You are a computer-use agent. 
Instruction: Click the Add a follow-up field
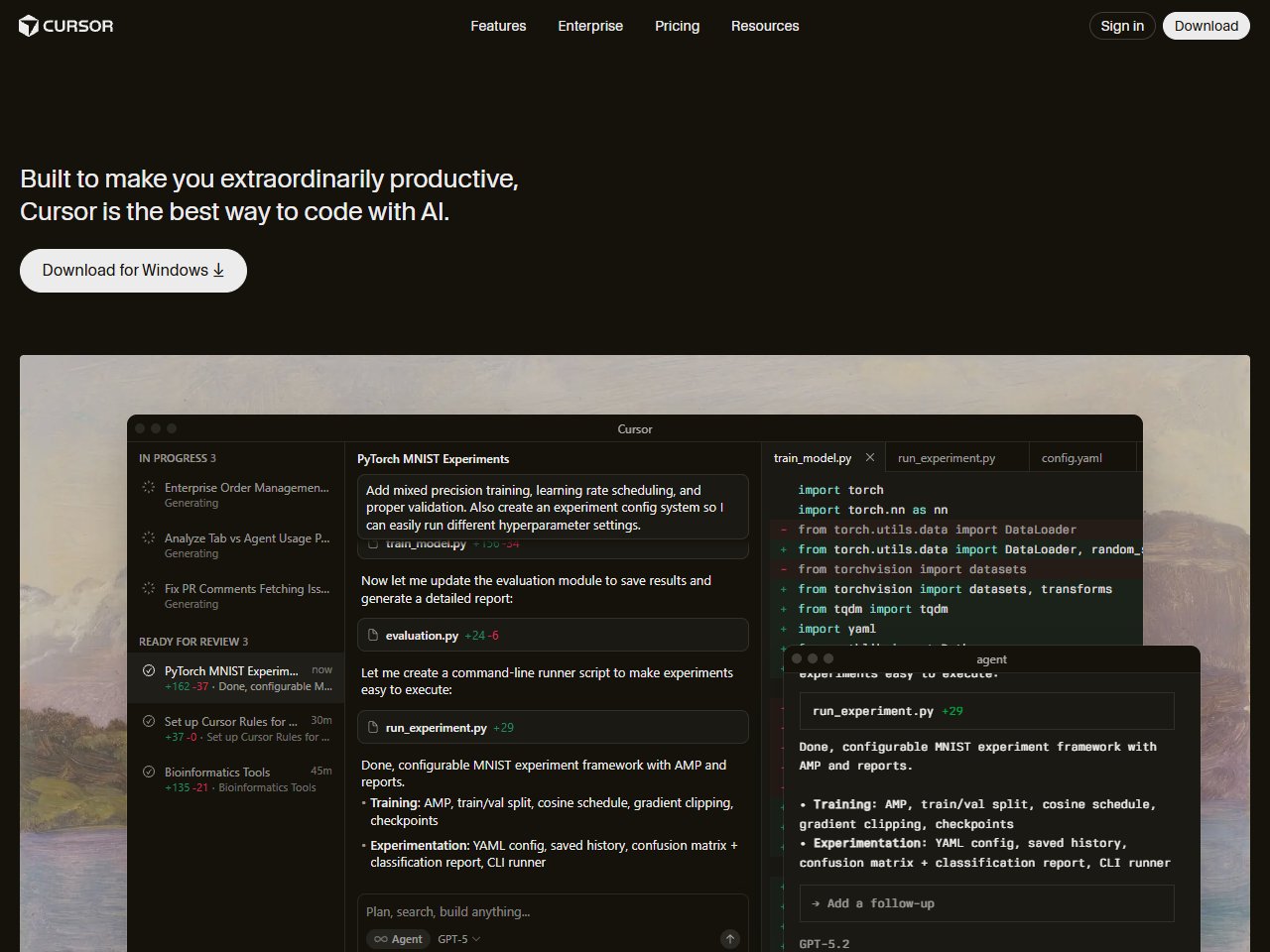986,903
